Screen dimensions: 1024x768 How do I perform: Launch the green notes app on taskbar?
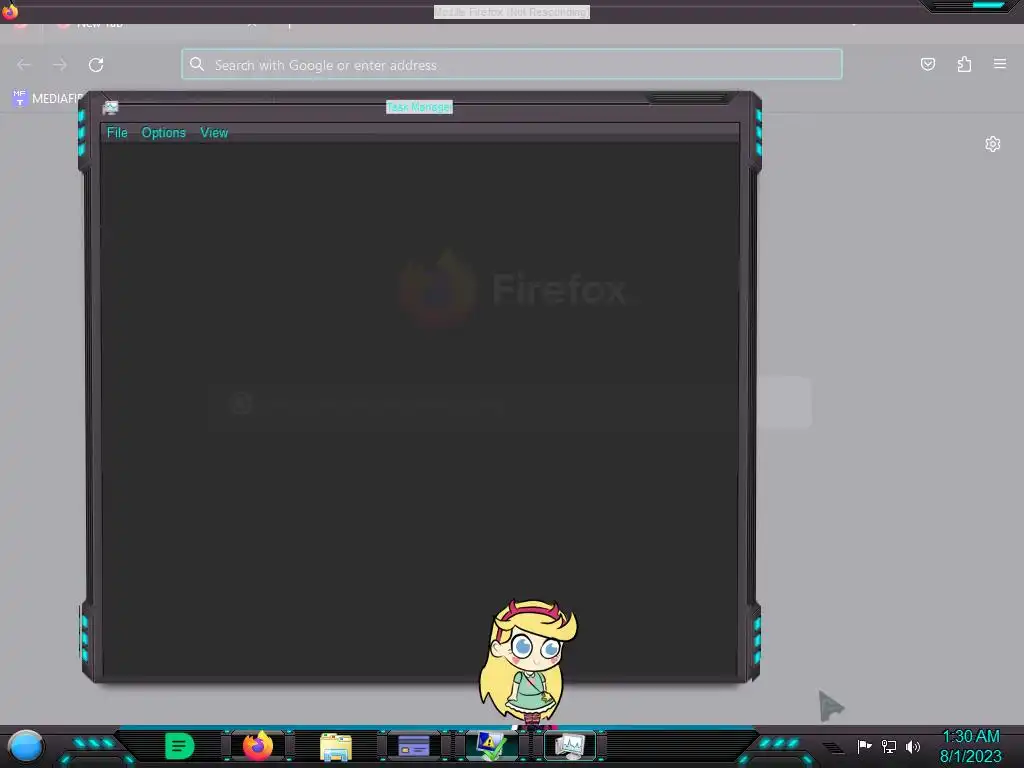click(180, 746)
